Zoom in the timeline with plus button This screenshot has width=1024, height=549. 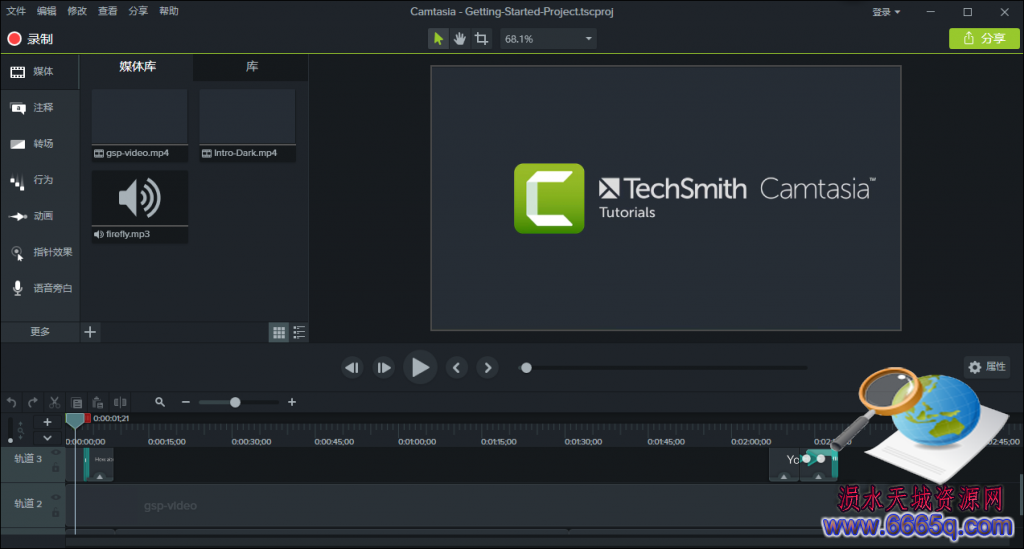tap(292, 402)
